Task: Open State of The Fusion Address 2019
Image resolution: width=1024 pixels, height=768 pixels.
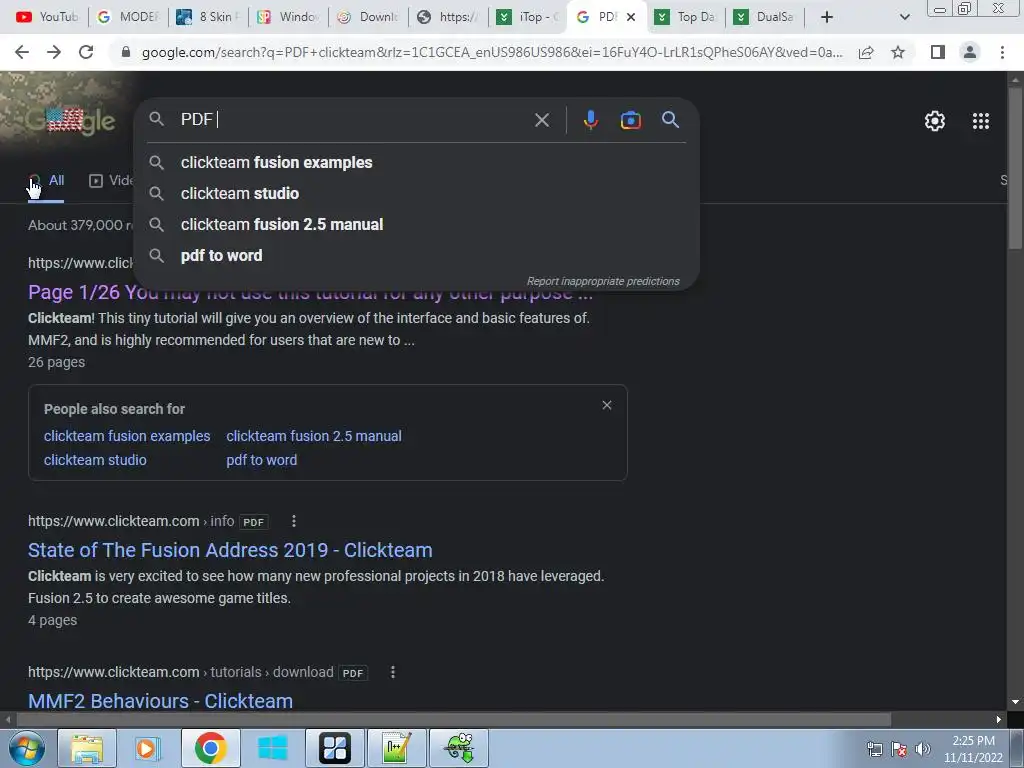Action: tap(230, 551)
